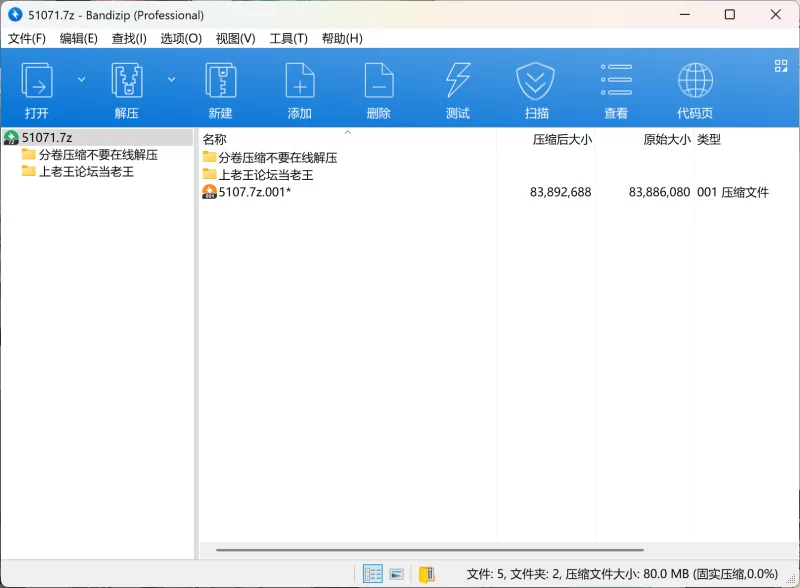Sort by the Name (名称) column header
Screen dimensions: 800x588
[x=215, y=140]
